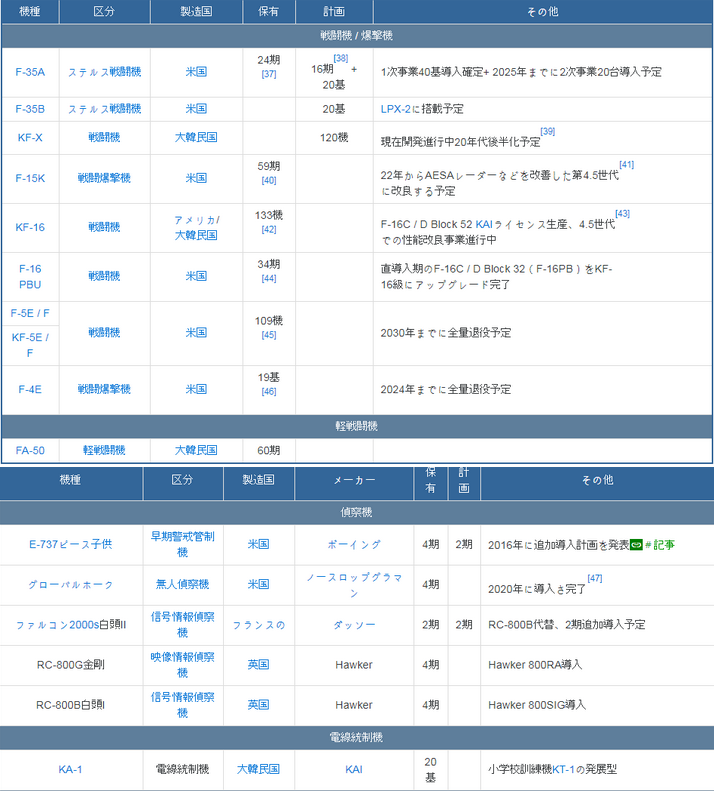Screen dimensions: 721x791
Task: Follow the LPX-2 link in F-35B row
Action: (396, 109)
